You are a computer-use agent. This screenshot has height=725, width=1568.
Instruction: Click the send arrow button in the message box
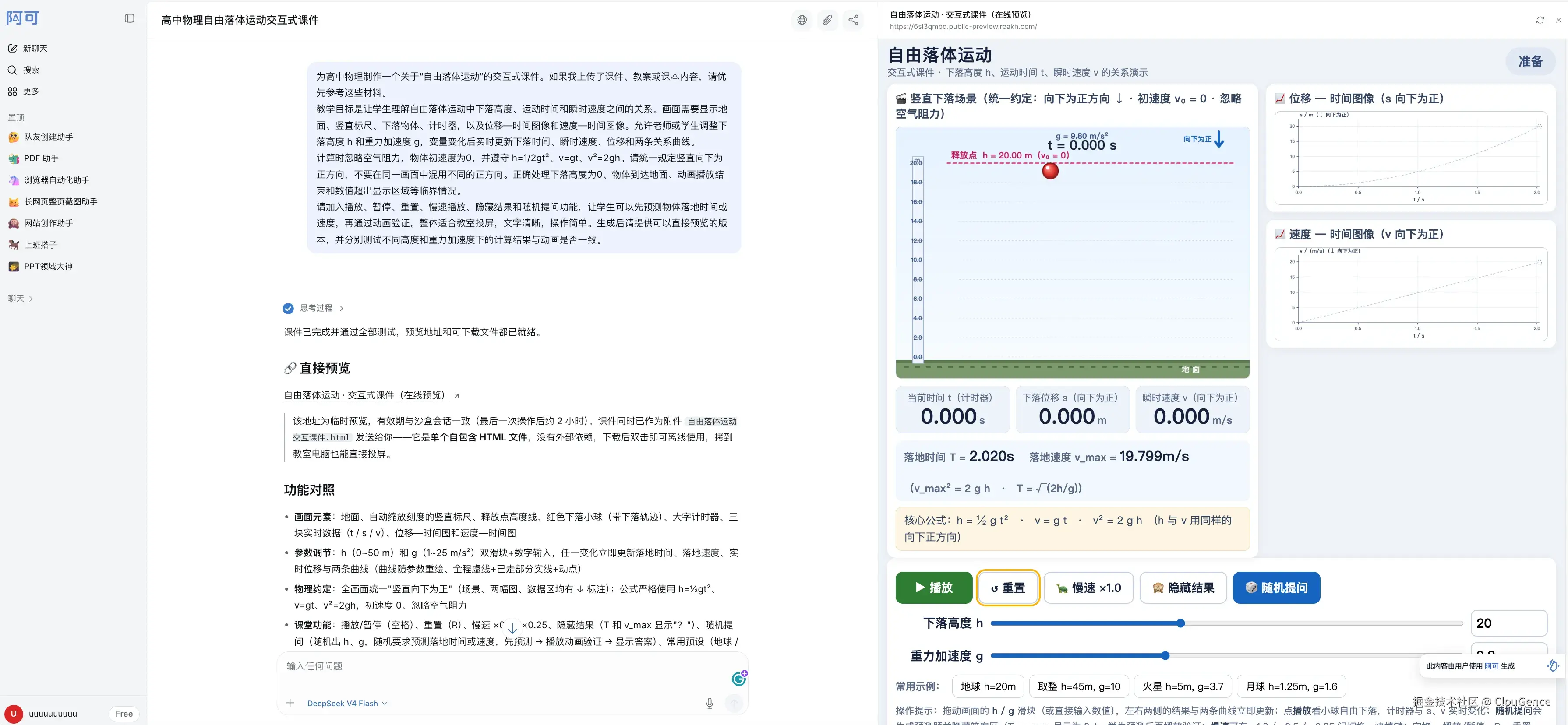coord(734,703)
